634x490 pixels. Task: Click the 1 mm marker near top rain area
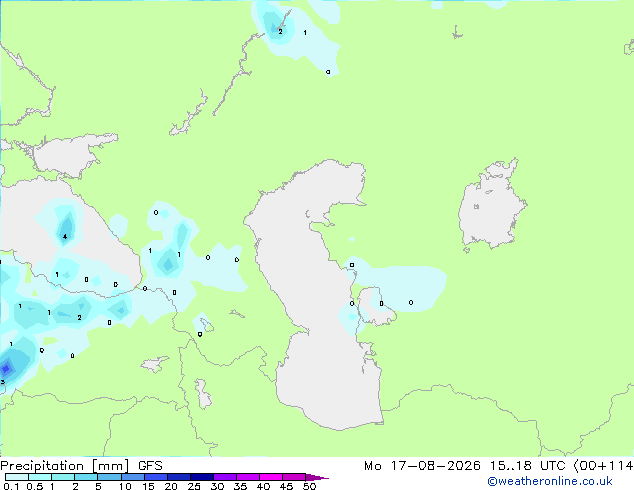[x=305, y=32]
